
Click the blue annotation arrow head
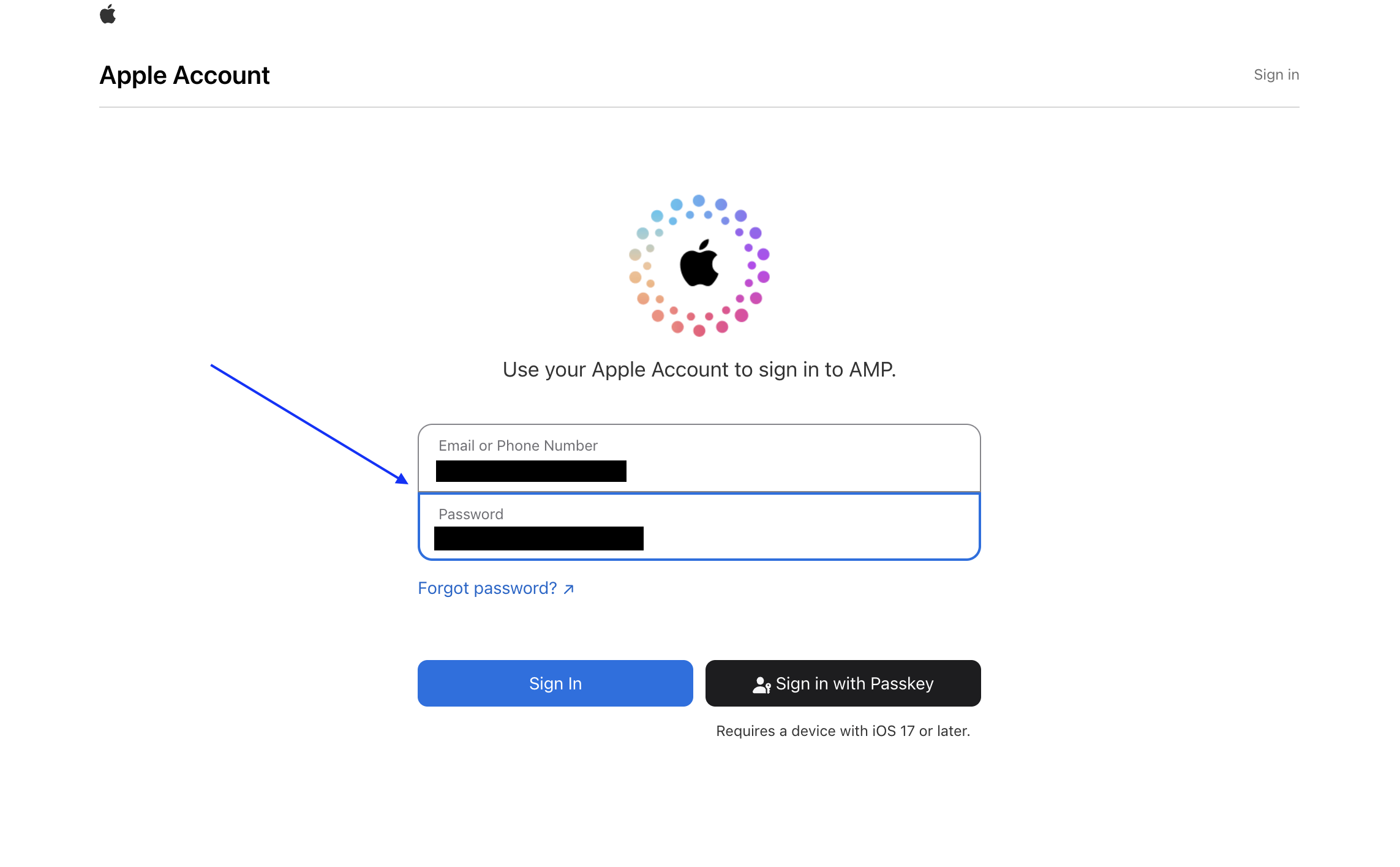click(x=402, y=478)
